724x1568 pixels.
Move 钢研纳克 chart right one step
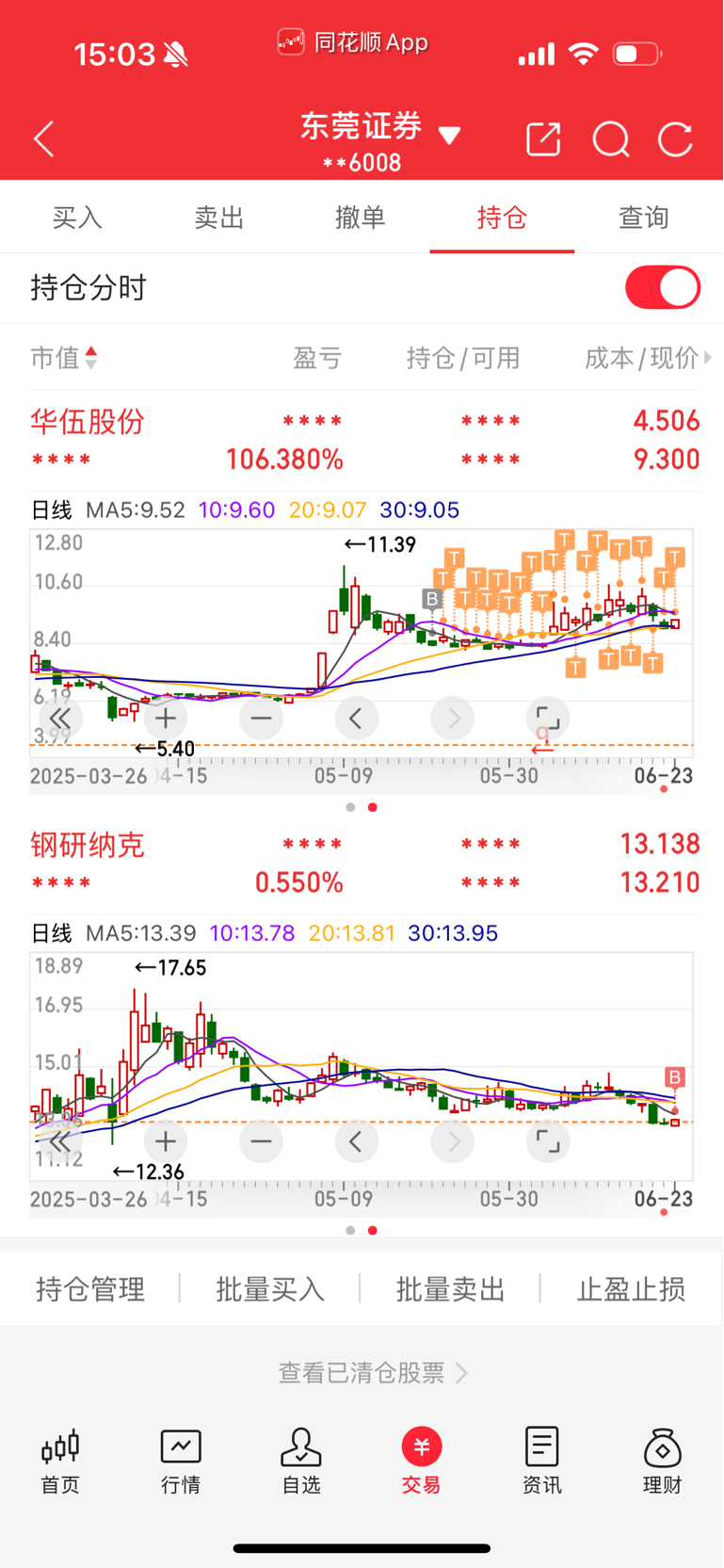pyautogui.click(x=453, y=1141)
